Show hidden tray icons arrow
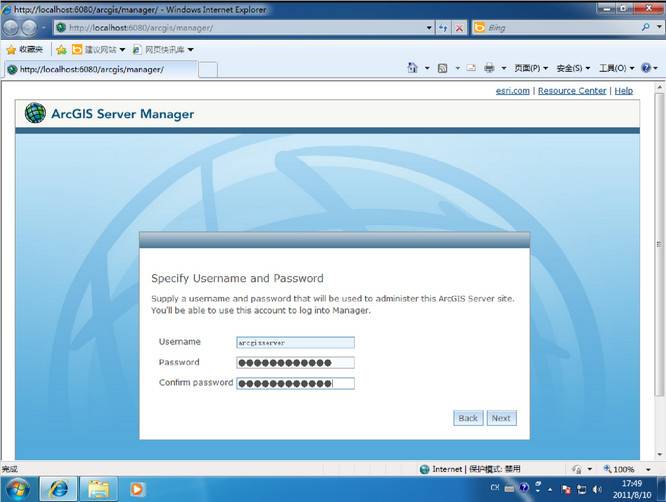 point(550,490)
